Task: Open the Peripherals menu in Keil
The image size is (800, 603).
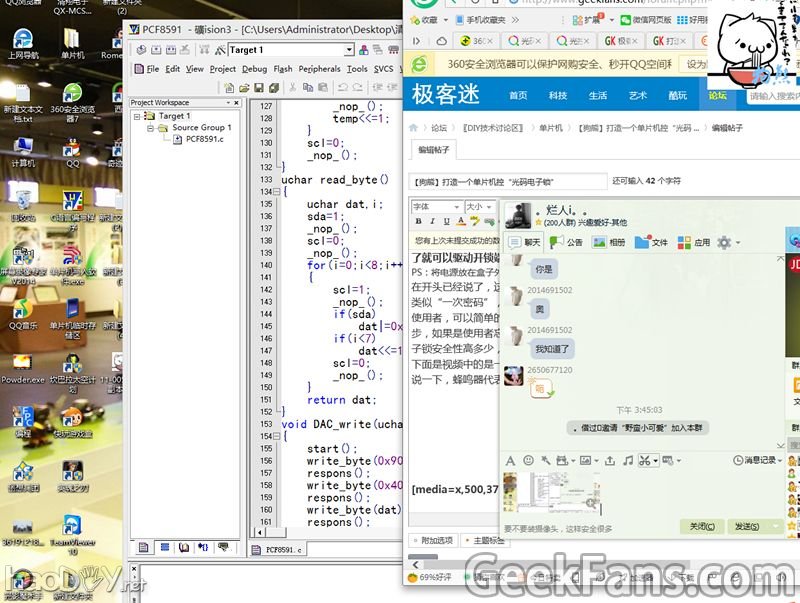Action: tap(319, 69)
